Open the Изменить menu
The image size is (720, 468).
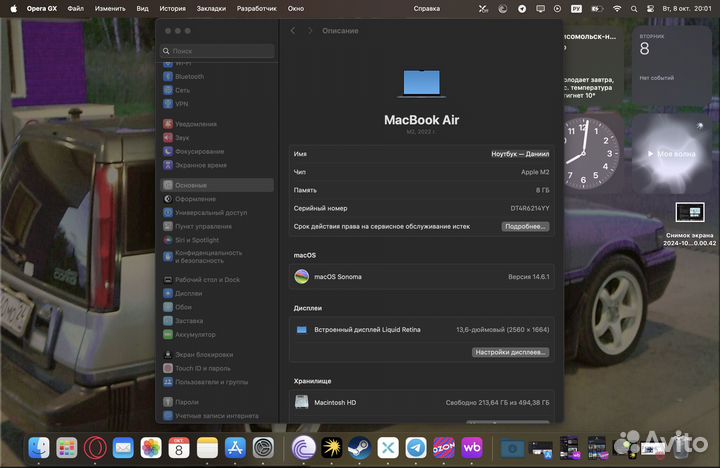pyautogui.click(x=110, y=8)
